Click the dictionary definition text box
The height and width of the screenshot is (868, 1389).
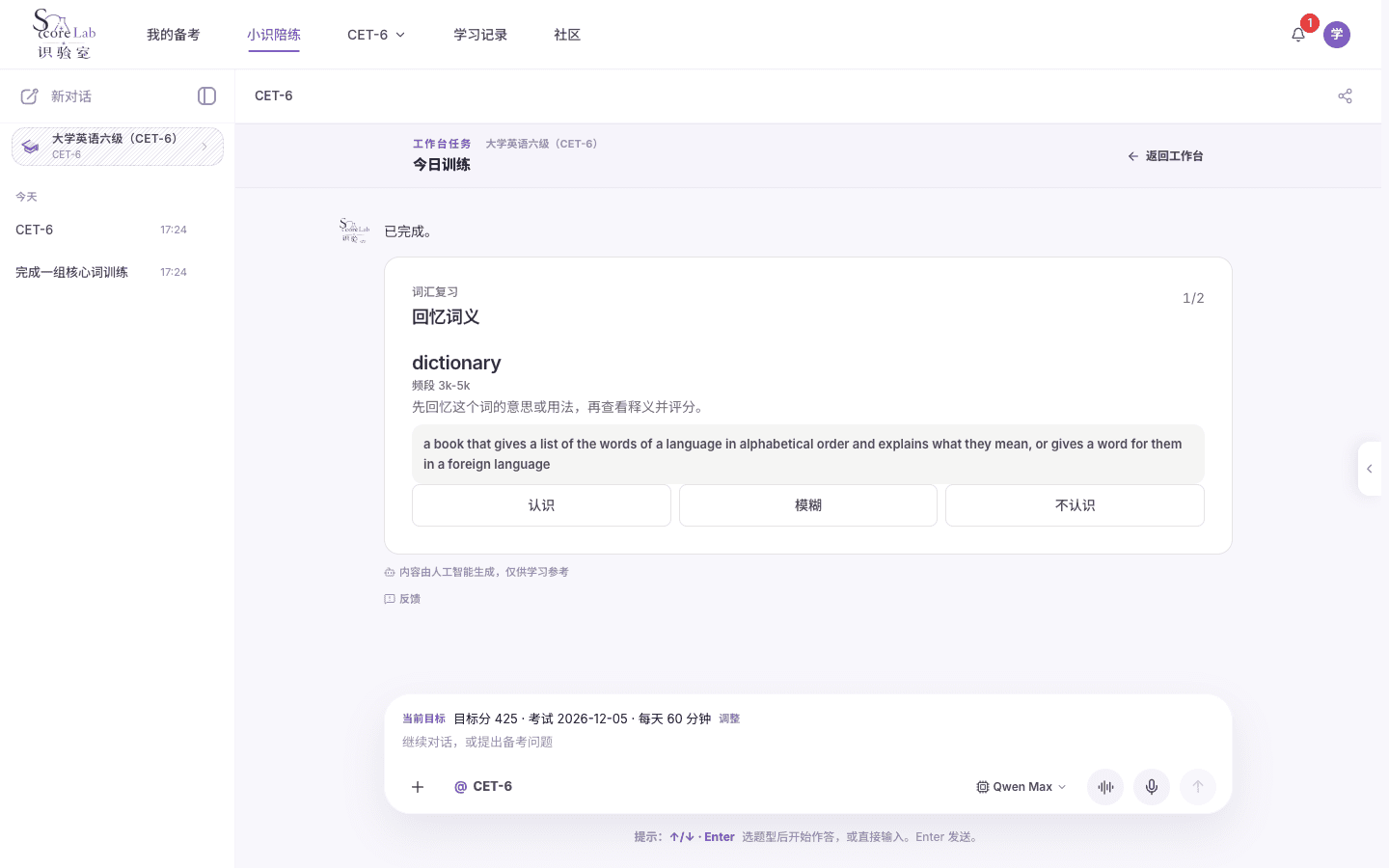pyautogui.click(x=808, y=454)
